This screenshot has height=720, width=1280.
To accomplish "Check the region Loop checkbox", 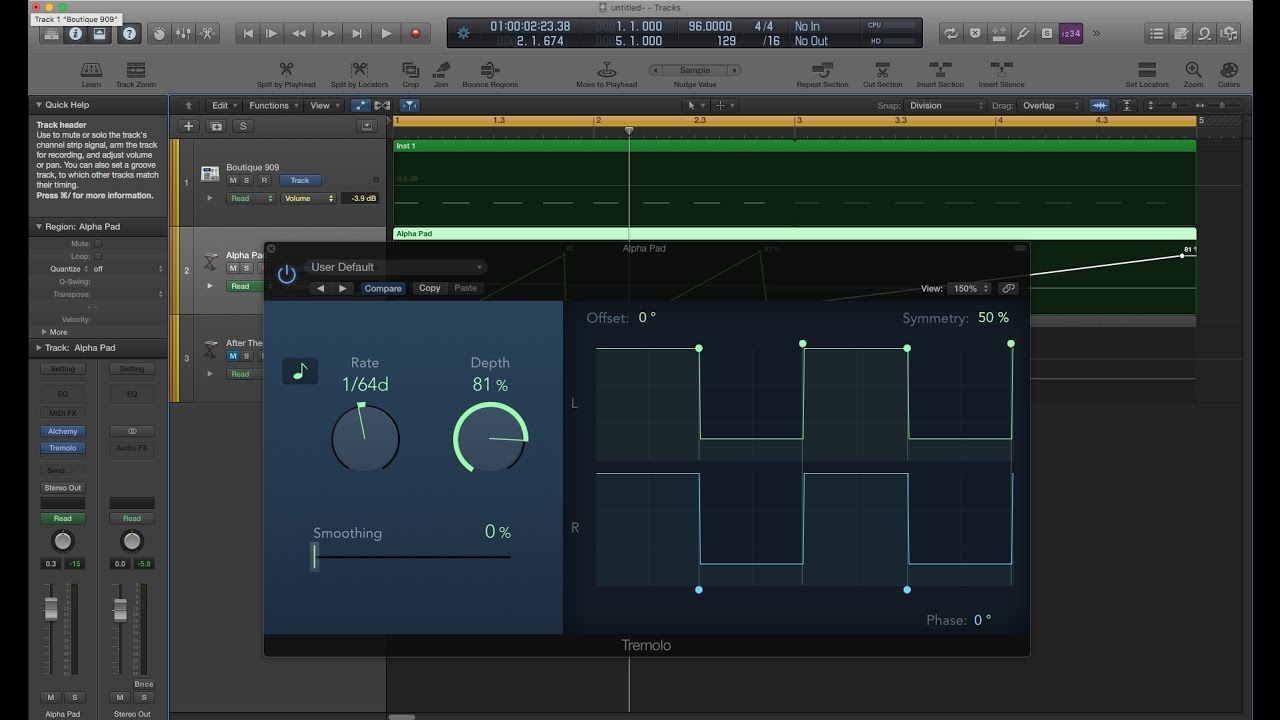I will [x=98, y=256].
